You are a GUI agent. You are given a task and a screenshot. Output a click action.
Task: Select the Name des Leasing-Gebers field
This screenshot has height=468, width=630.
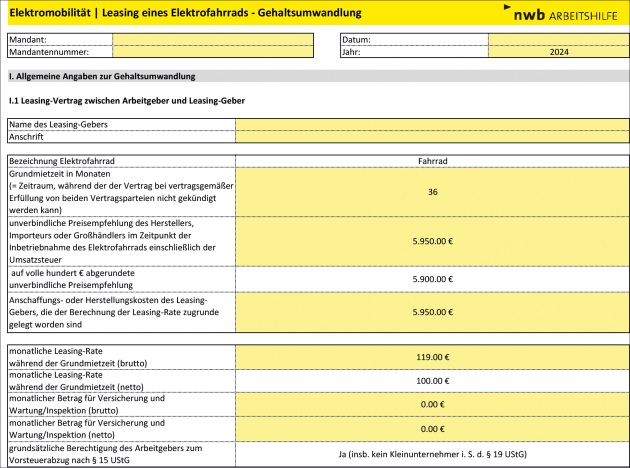pyautogui.click(x=432, y=124)
